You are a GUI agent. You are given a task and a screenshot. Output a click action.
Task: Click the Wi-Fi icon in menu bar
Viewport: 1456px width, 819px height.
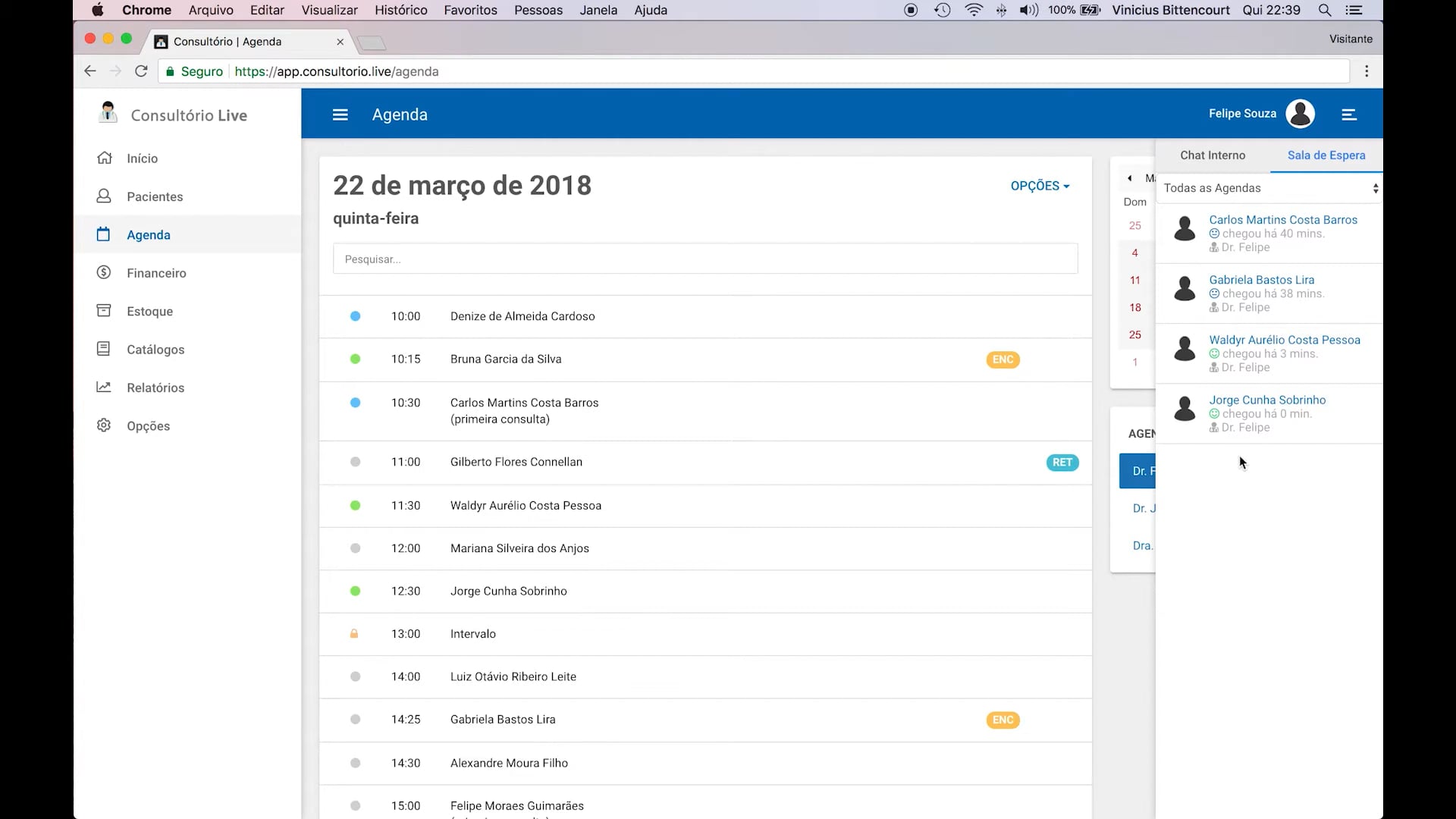974,10
